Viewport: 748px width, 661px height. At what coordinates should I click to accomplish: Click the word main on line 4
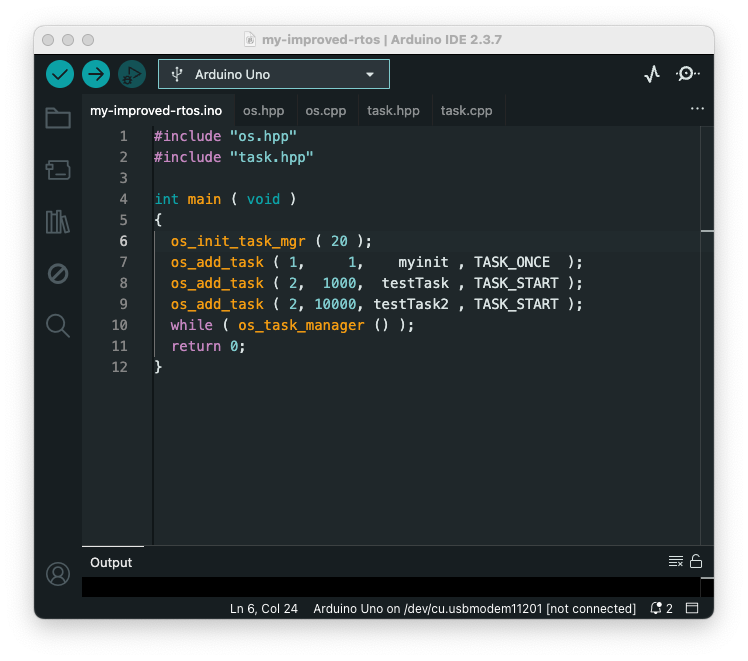tap(204, 199)
